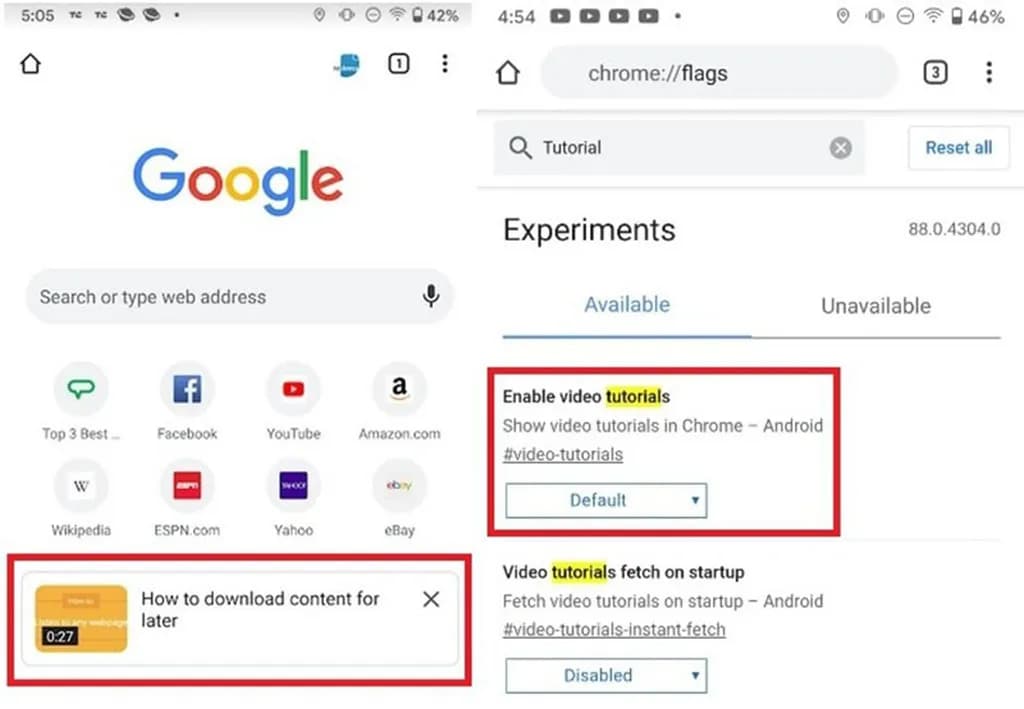Open the YouTube shortcut icon
Viewport: 1024px width, 709px height.
(x=293, y=389)
